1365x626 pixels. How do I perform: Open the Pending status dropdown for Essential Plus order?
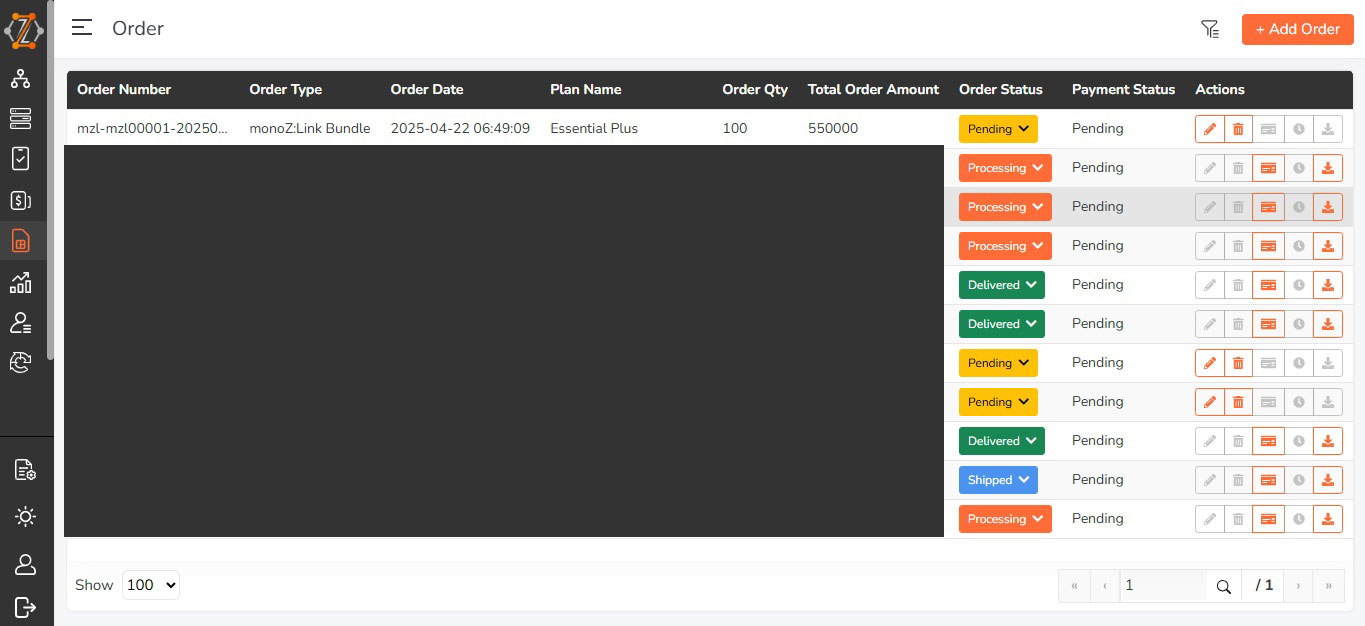998,129
